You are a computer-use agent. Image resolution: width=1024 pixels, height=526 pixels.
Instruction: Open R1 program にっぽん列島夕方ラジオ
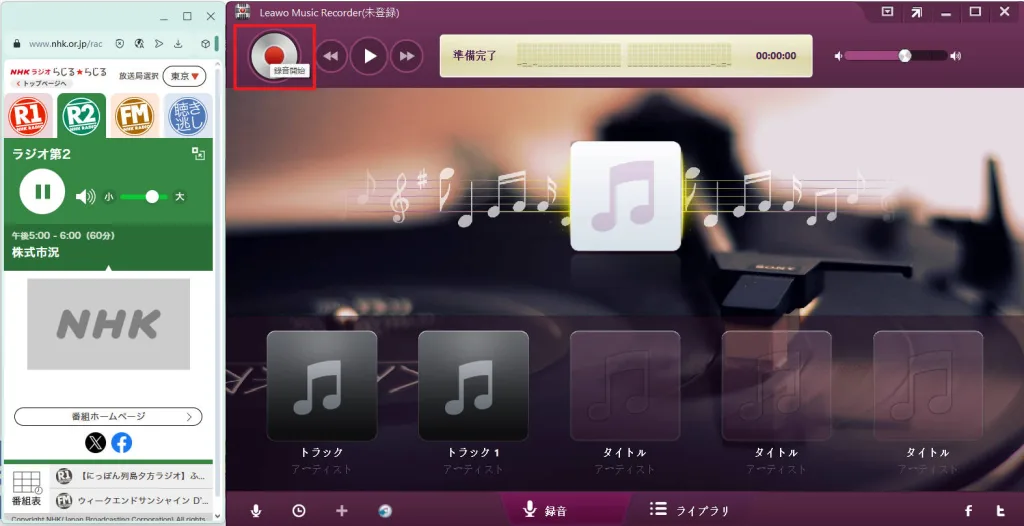(133, 476)
